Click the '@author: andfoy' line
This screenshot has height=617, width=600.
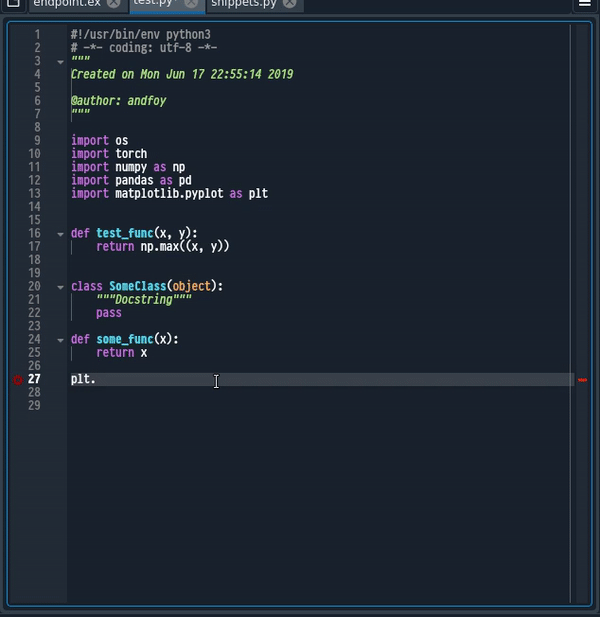118,101
